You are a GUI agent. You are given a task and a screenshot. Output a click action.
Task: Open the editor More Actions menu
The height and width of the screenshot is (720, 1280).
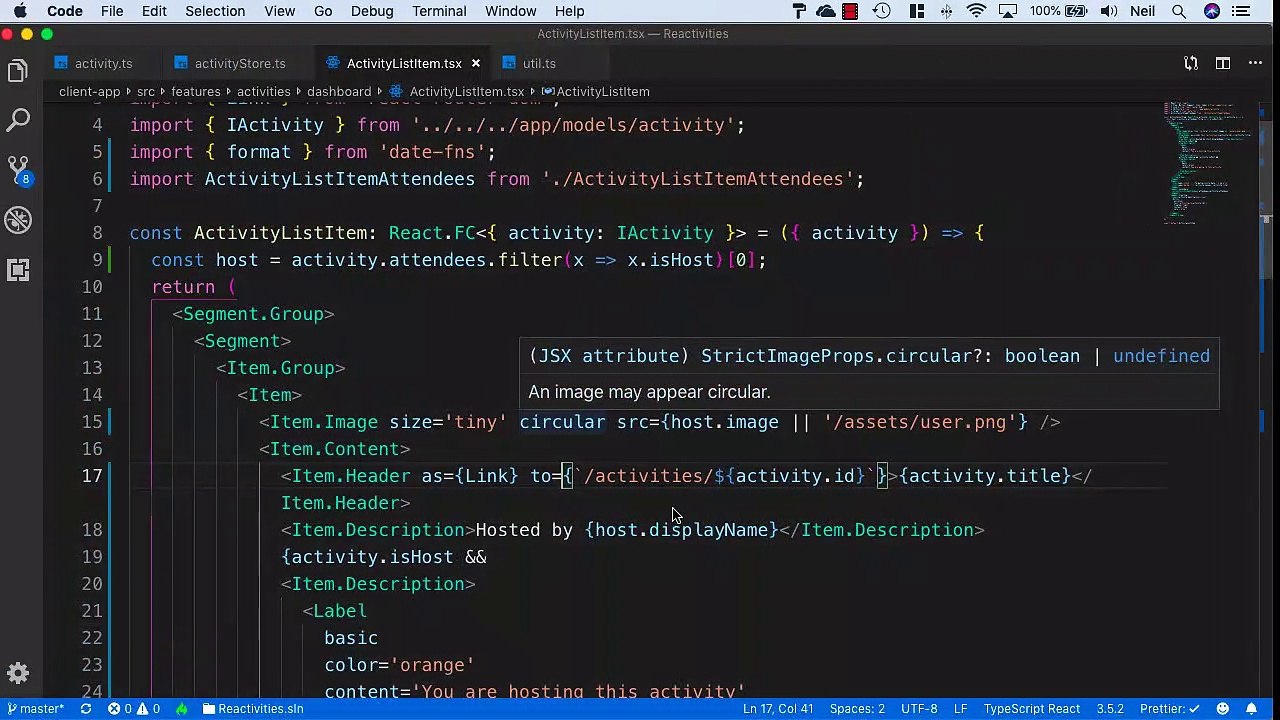click(x=1255, y=63)
